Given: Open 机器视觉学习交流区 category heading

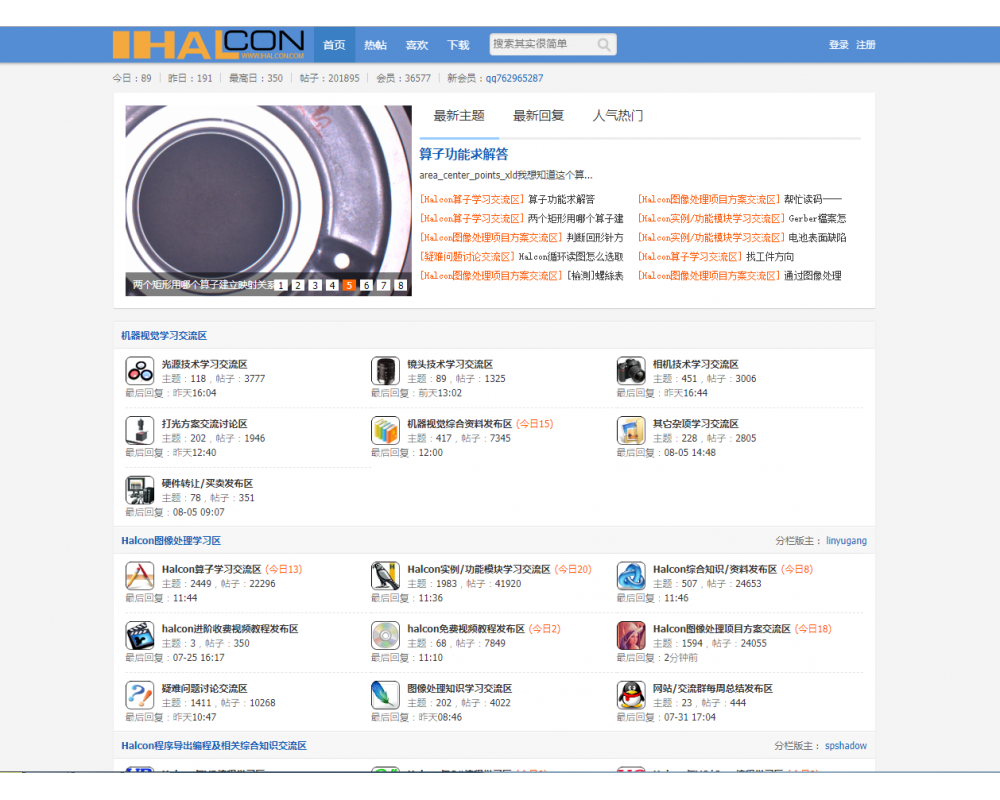Looking at the screenshot, I should (164, 336).
